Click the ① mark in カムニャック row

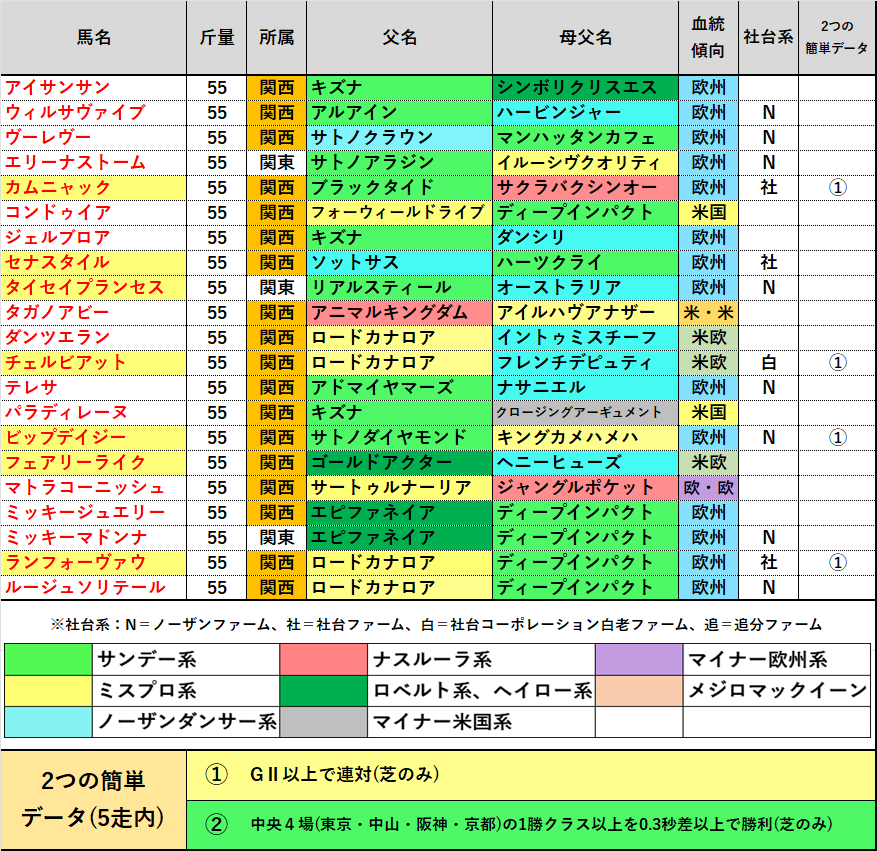(x=837, y=188)
